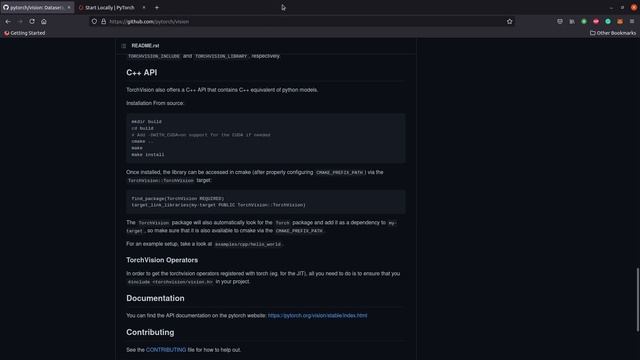Switch to the pytorch/vision GitHub tab

(x=37, y=7)
